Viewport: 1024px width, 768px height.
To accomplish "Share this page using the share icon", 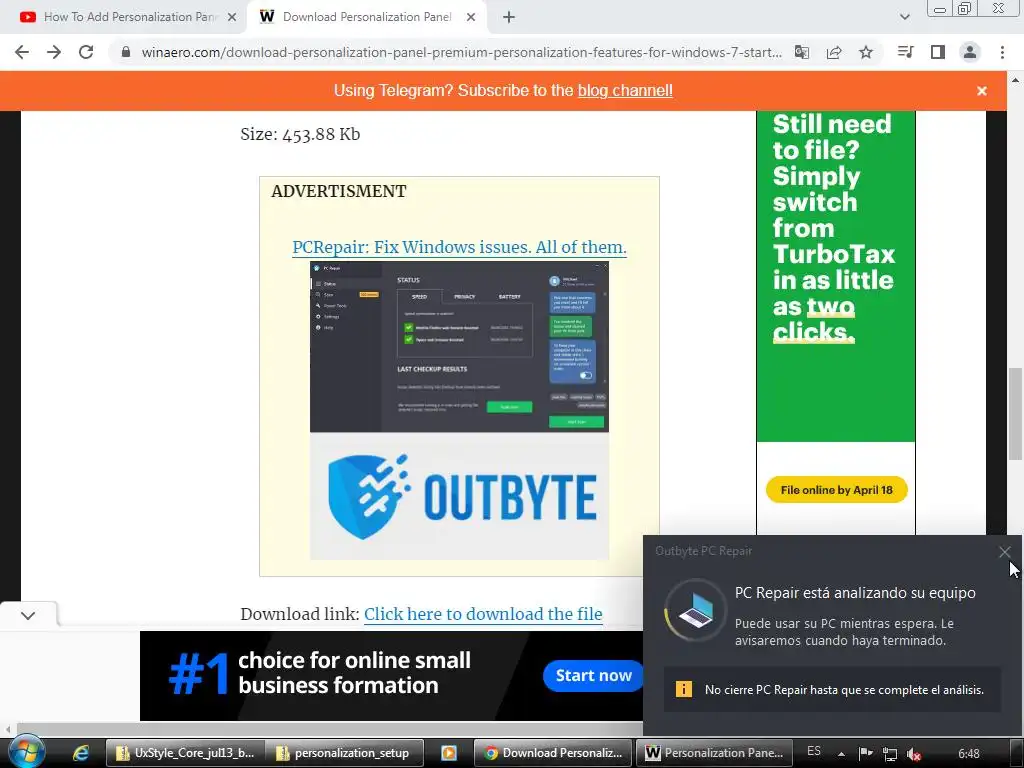I will [x=834, y=52].
